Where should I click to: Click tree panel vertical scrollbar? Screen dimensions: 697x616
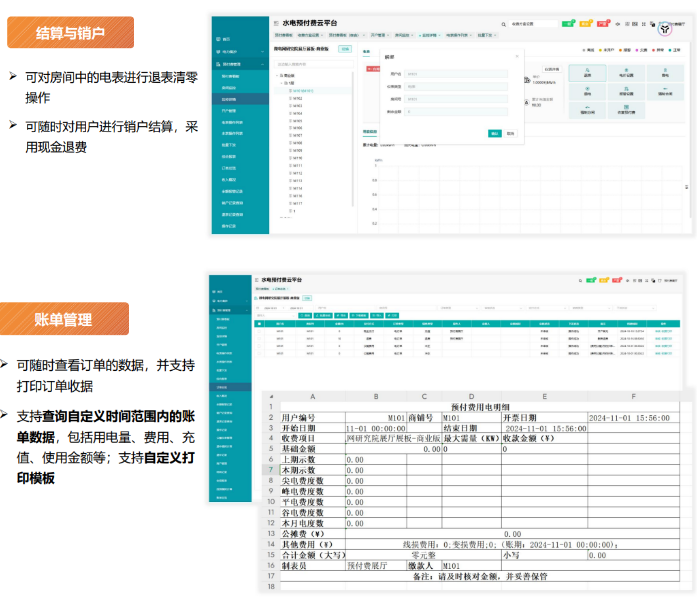pos(353,139)
